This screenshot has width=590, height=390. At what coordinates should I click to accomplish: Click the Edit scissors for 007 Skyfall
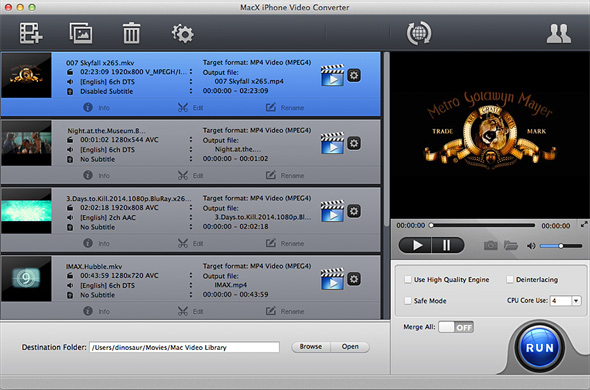pos(190,108)
